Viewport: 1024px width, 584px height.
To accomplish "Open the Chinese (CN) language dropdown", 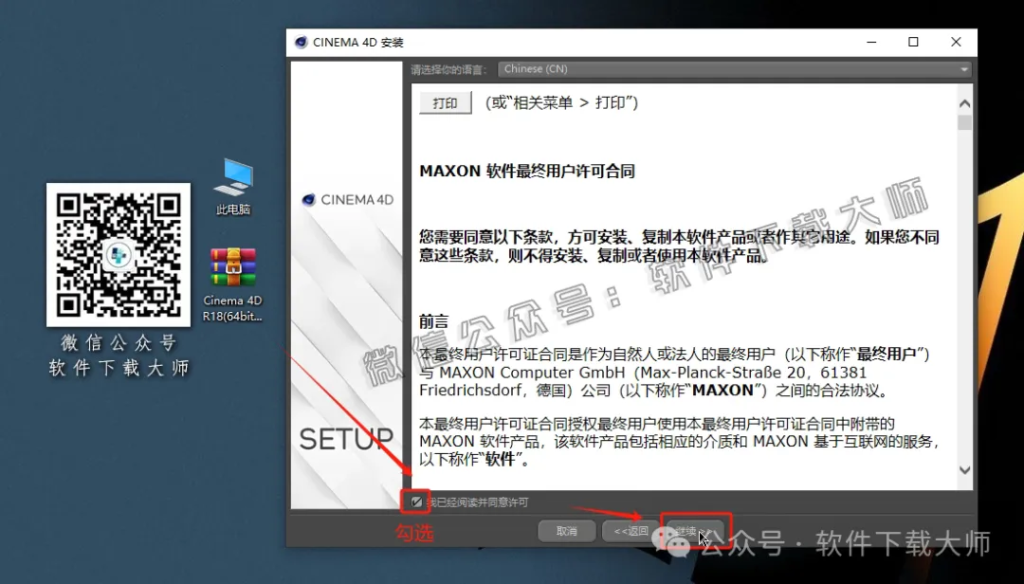I will (734, 69).
